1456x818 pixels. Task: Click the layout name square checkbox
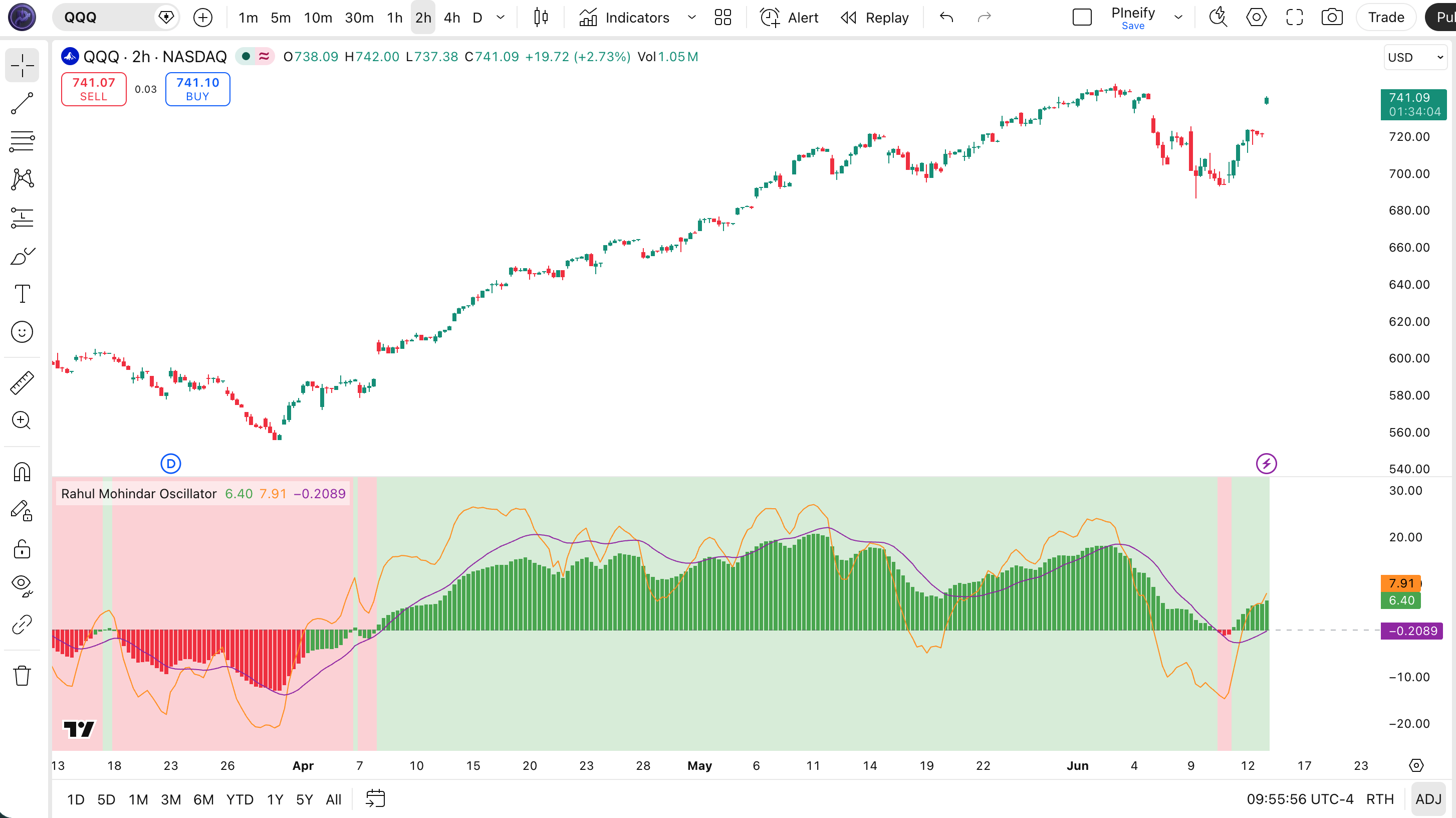1082,18
